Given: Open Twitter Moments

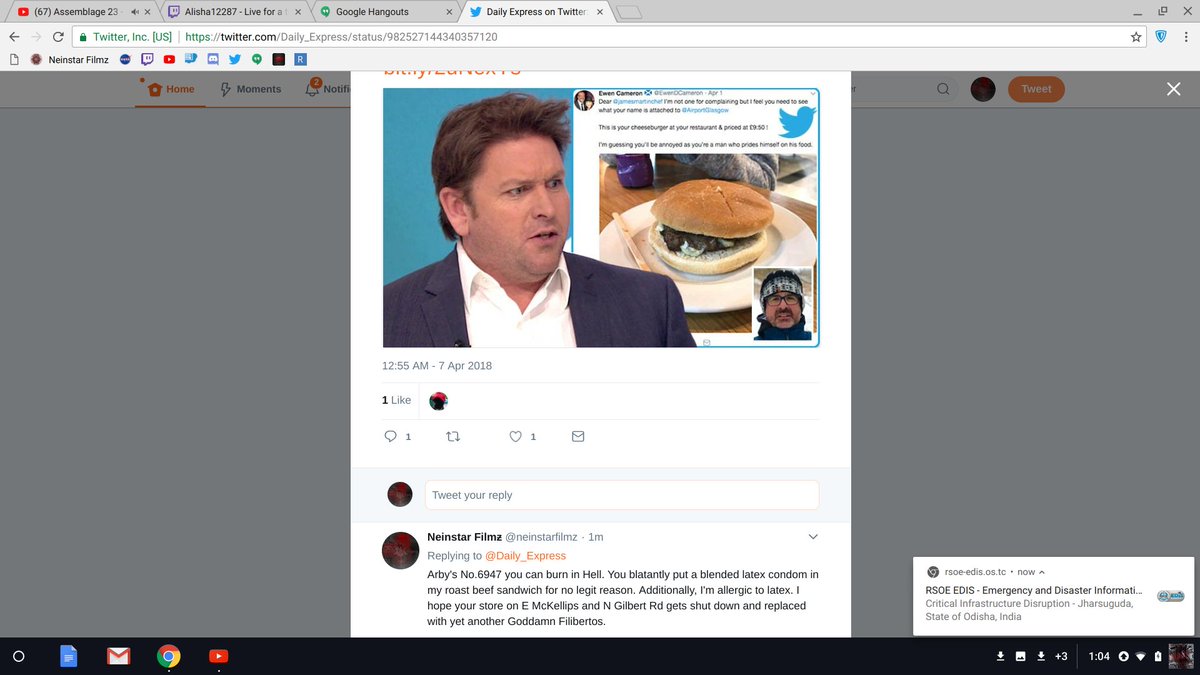Looking at the screenshot, I should pyautogui.click(x=249, y=89).
